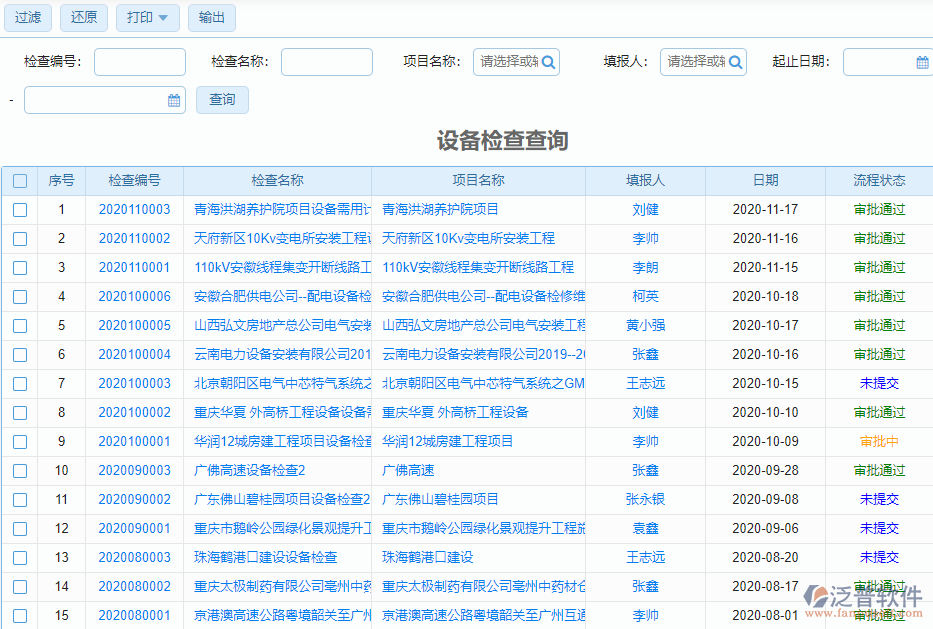Screen dimensions: 933x629
Task: Check the checkbox for row 2020110003
Action: (x=20, y=210)
